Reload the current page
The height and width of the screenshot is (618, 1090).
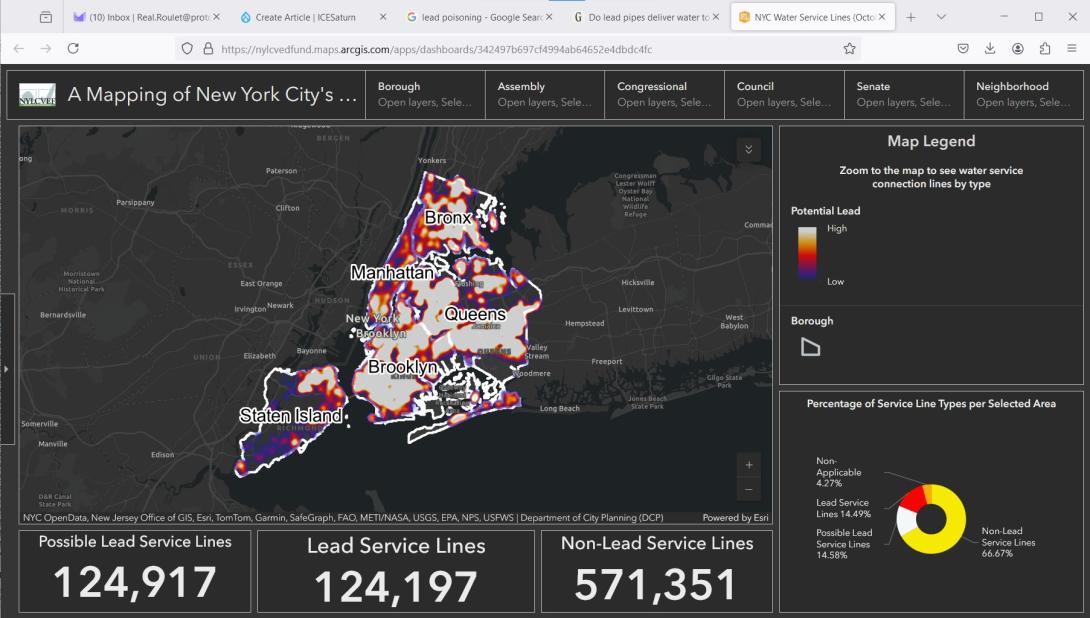click(73, 48)
